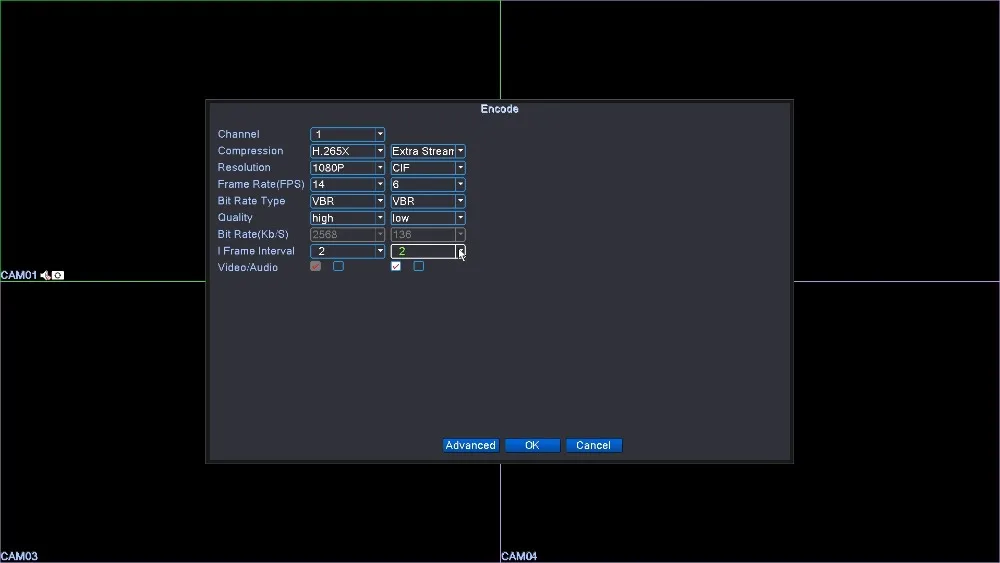Select the quality dropdown set to high
1000x563 pixels.
click(x=347, y=218)
